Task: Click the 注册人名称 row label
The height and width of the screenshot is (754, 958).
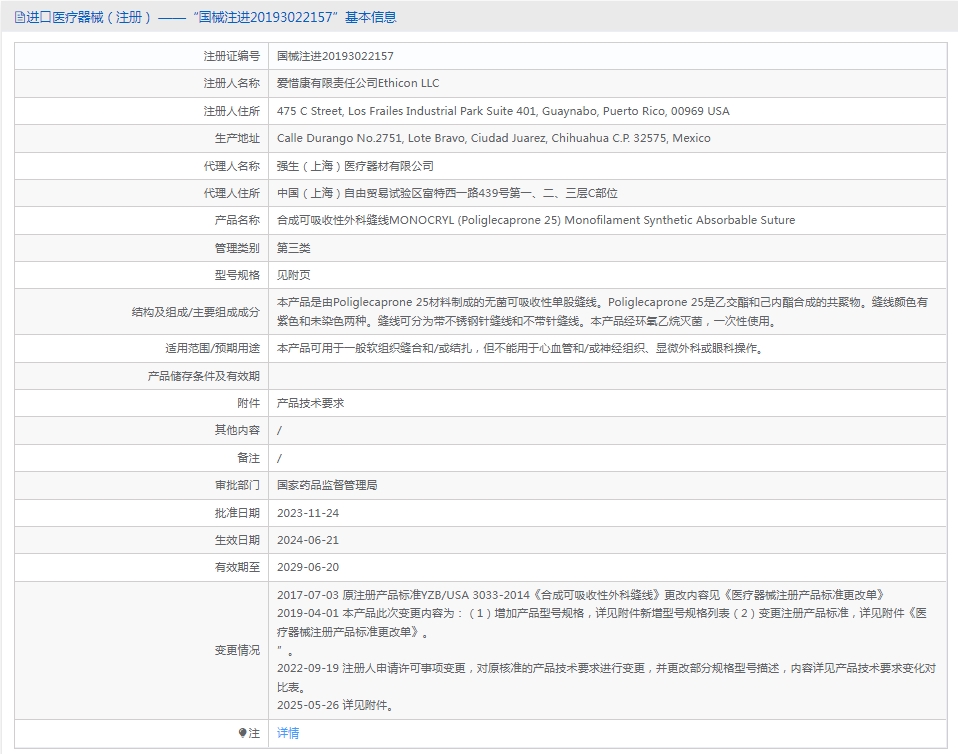Action: click(232, 83)
